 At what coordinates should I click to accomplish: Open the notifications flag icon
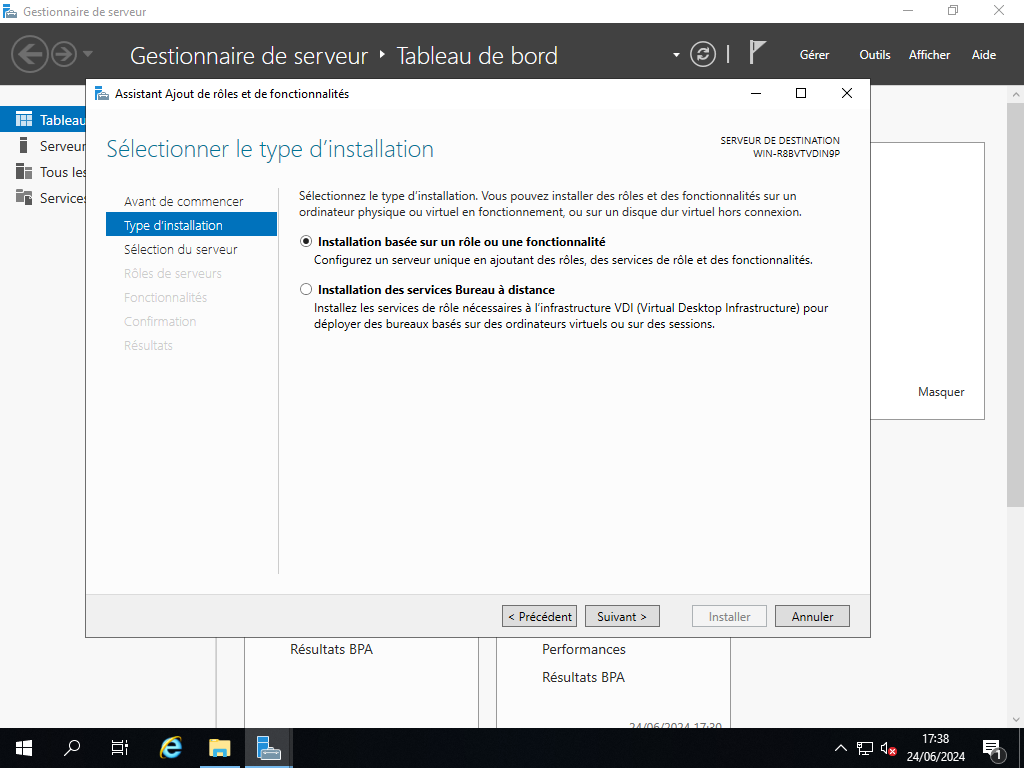[x=758, y=54]
